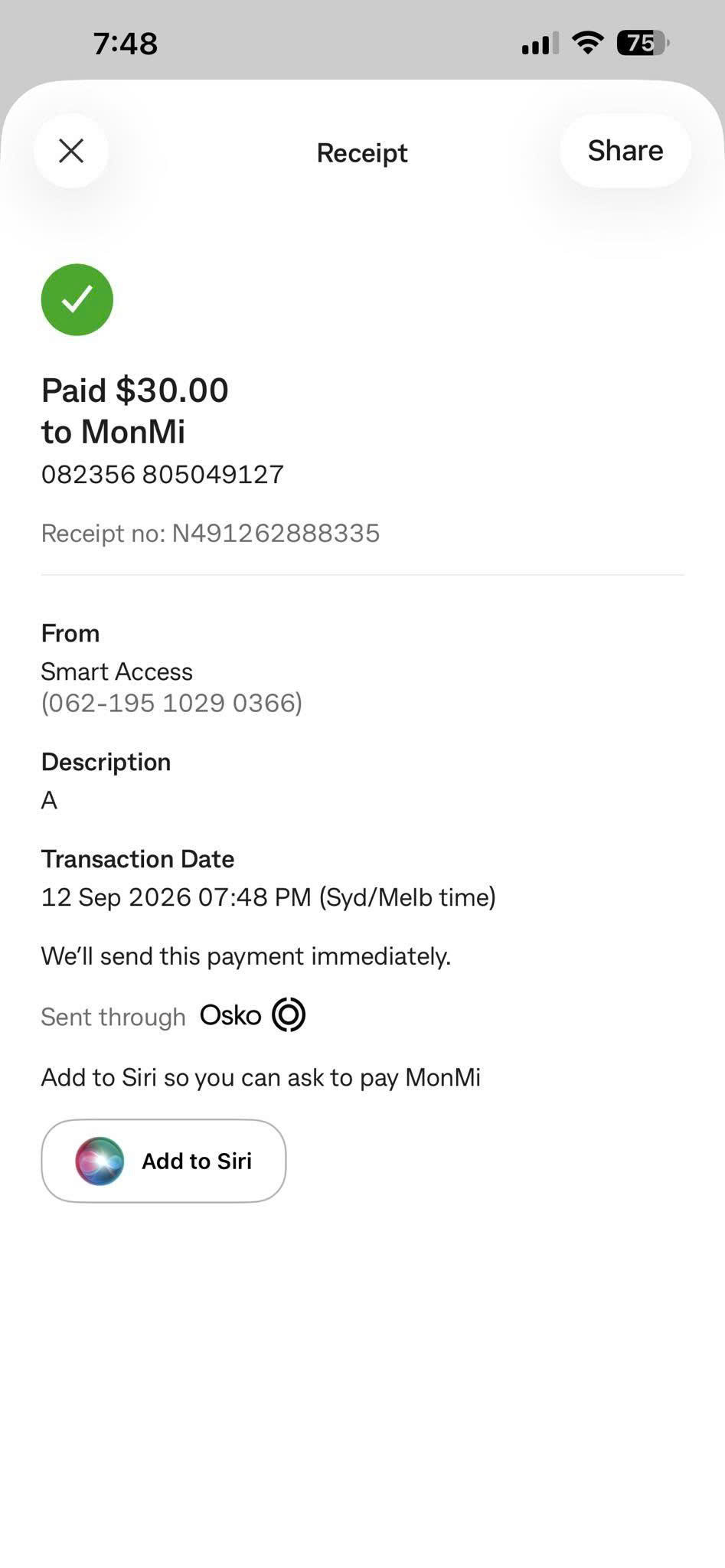Tap the Siri orb icon
The width and height of the screenshot is (725, 1568).
(x=100, y=1161)
